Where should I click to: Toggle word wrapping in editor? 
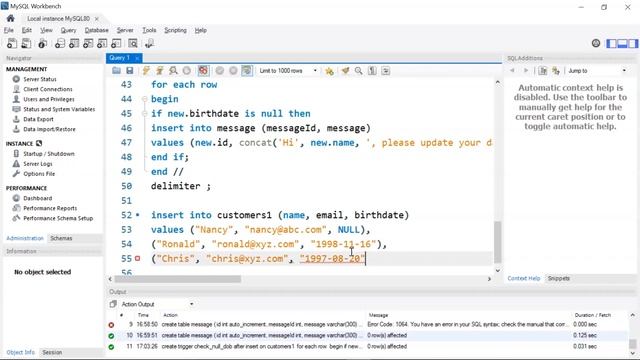(x=385, y=71)
